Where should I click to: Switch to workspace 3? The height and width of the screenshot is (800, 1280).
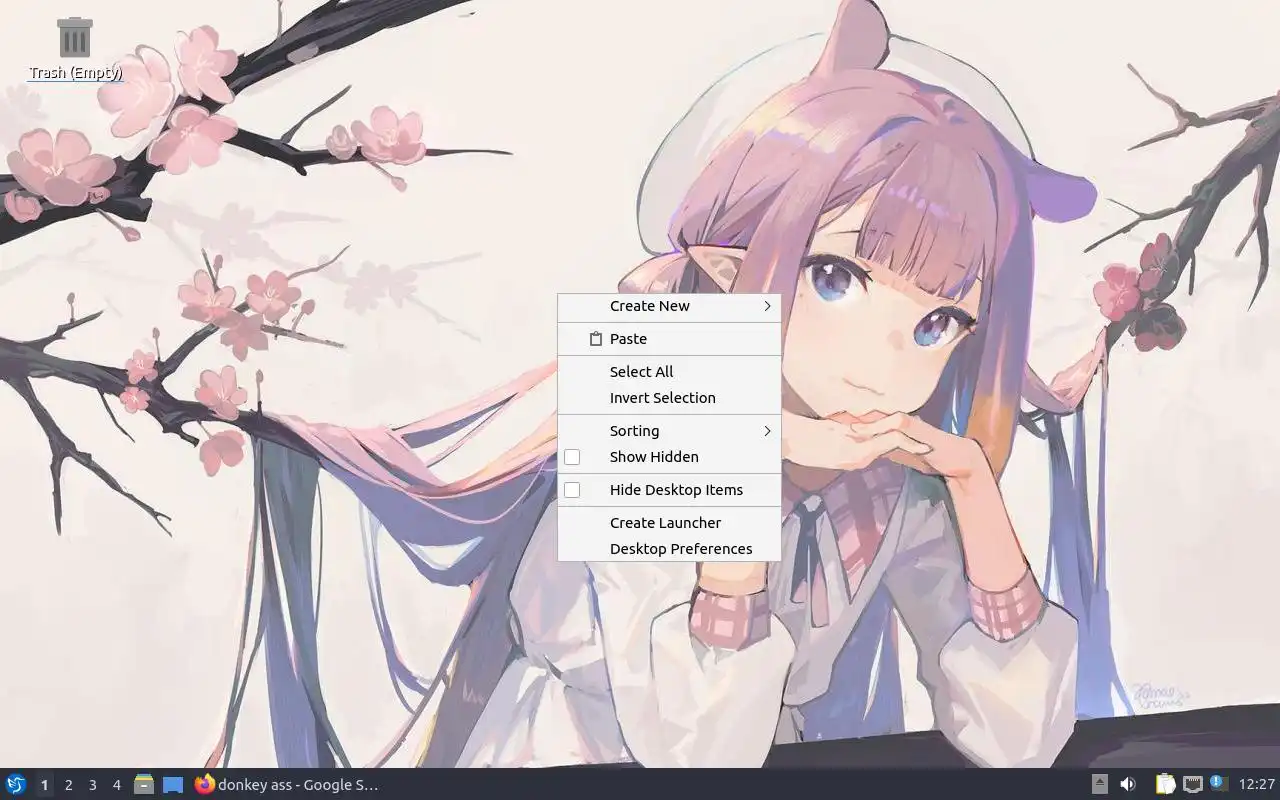[x=92, y=785]
